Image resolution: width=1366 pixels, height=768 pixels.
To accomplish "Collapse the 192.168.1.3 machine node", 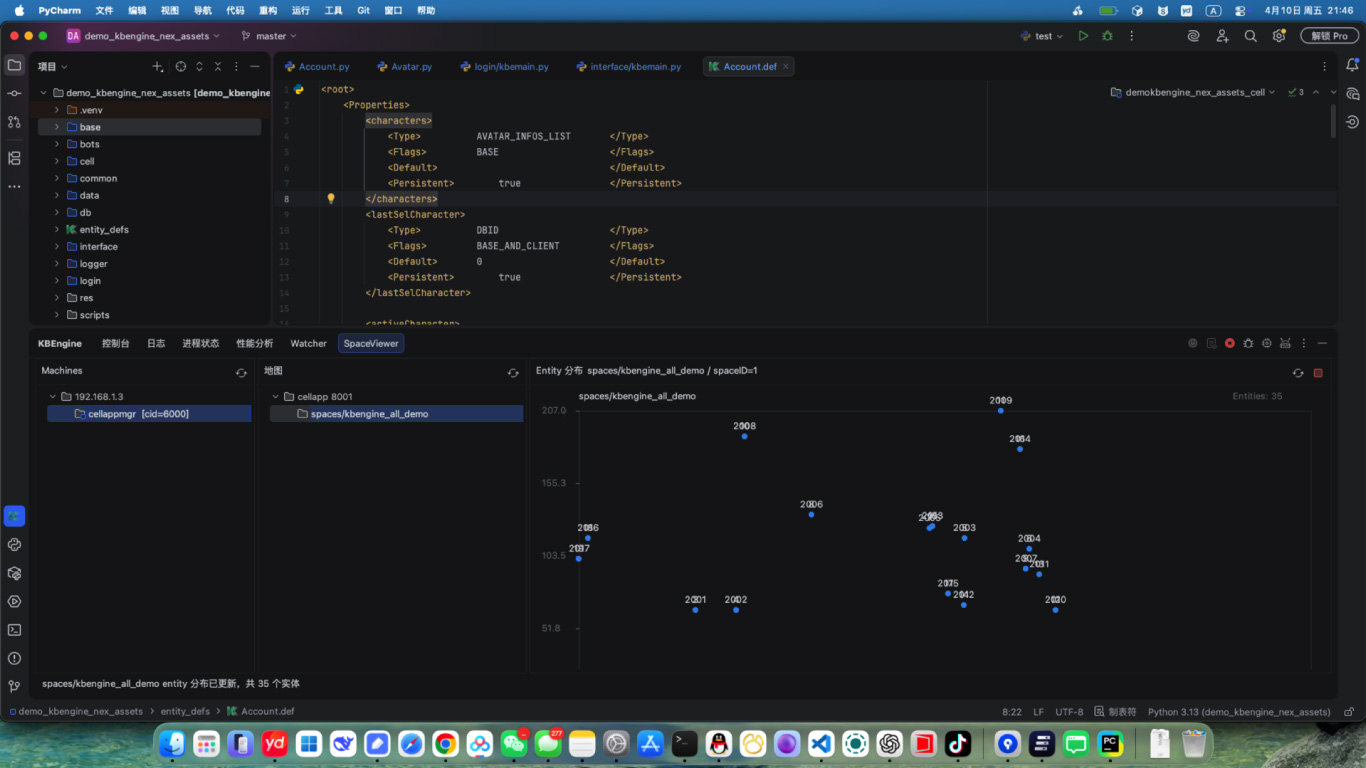I will (x=52, y=396).
